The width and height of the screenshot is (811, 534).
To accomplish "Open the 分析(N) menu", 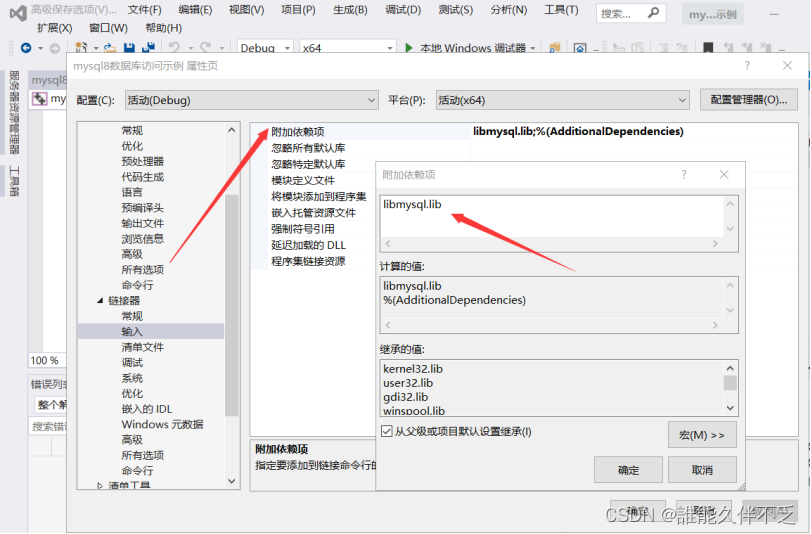I will 508,10.
